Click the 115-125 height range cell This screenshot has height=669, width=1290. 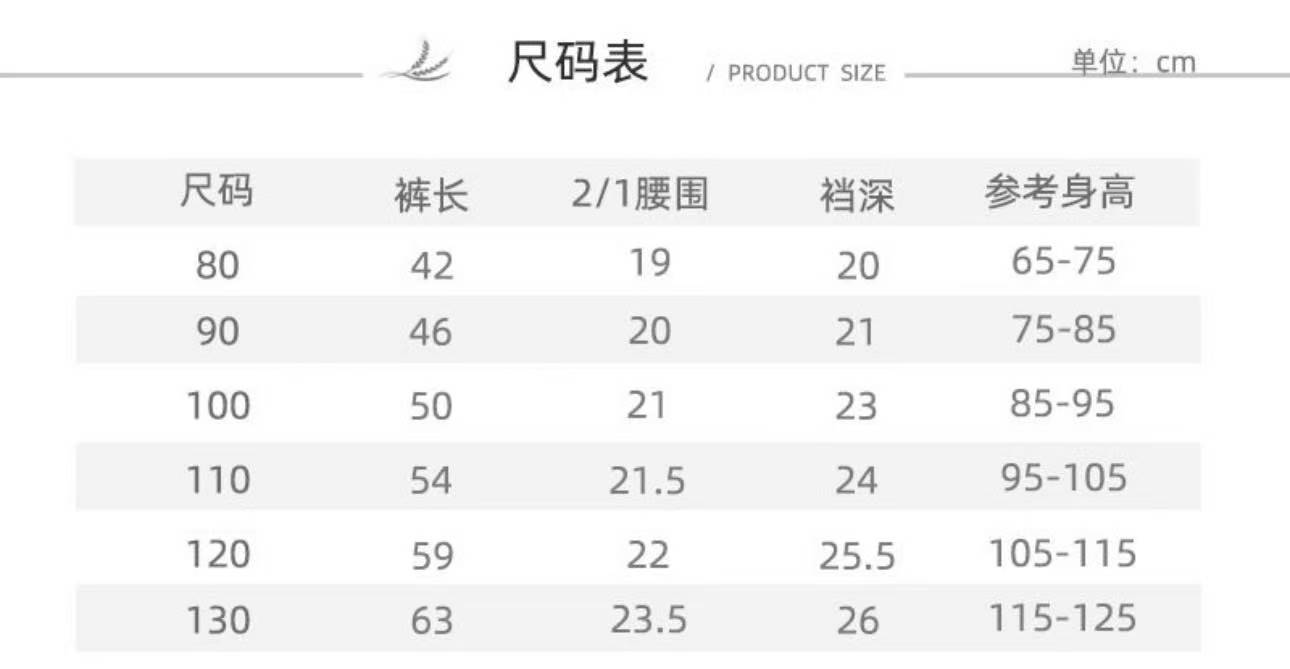[1063, 616]
